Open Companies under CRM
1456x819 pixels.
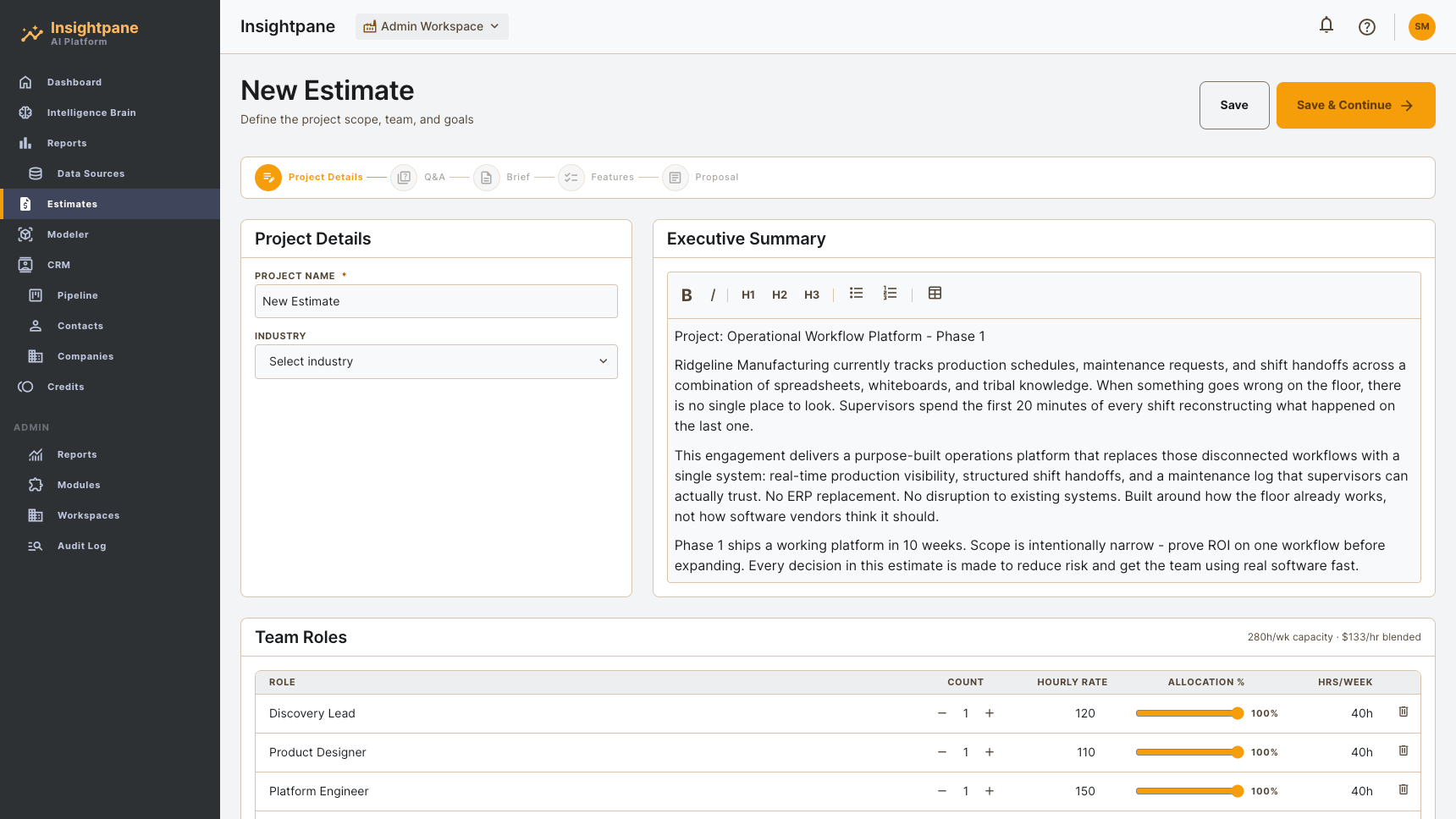pyautogui.click(x=110, y=356)
